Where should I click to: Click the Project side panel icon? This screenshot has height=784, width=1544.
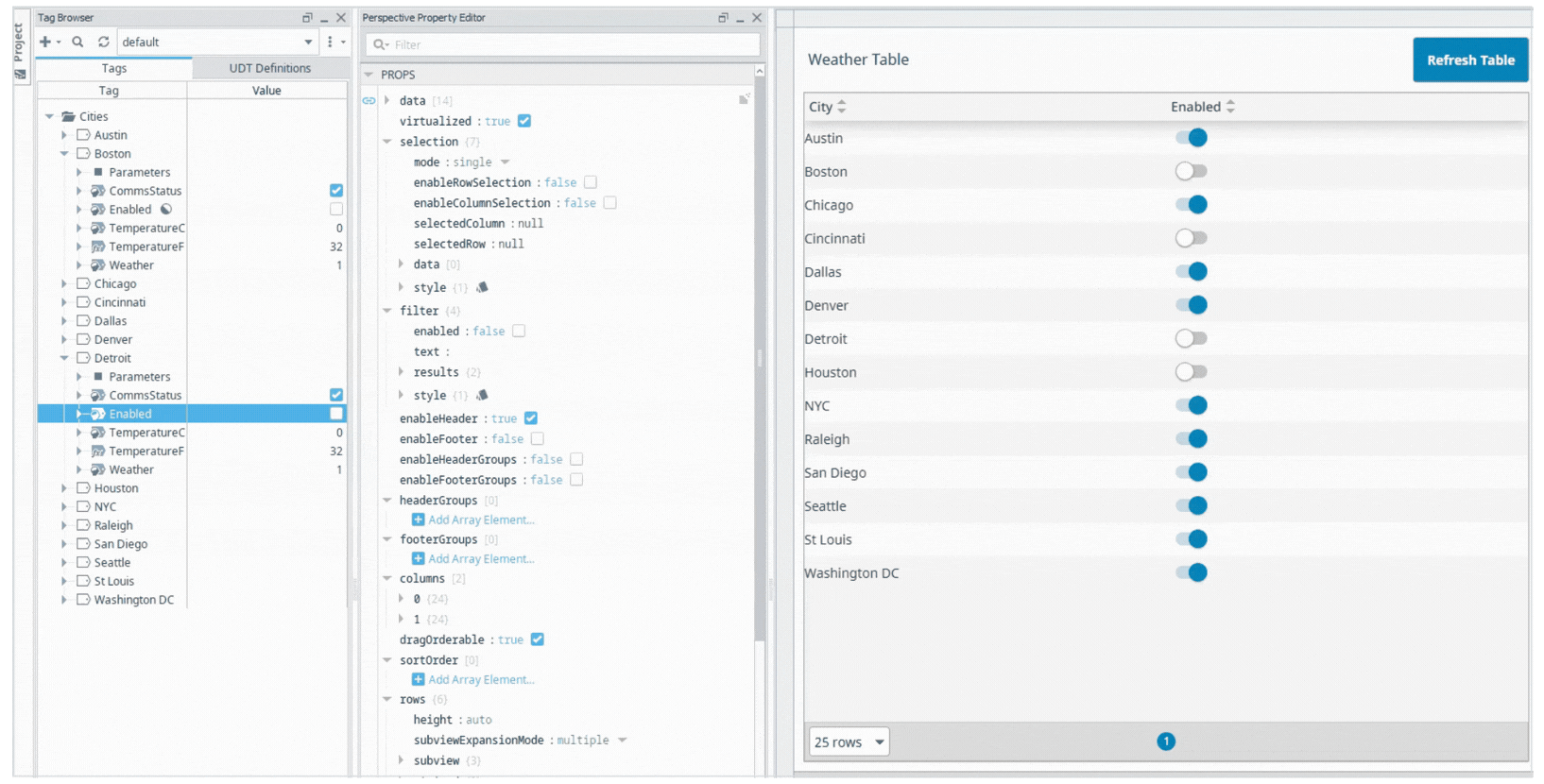(20, 74)
